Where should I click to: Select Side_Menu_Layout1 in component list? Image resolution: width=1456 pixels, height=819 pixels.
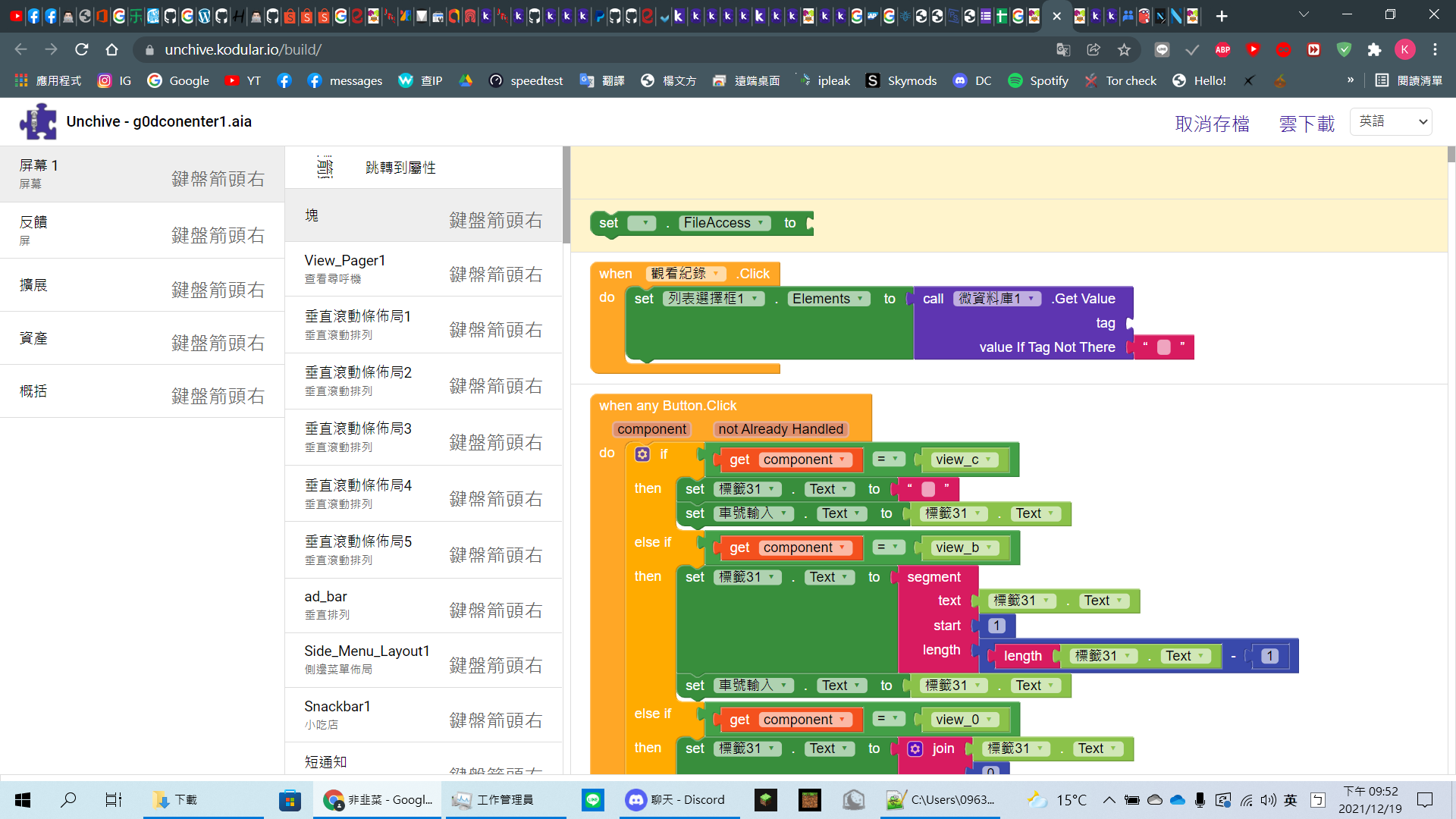[423, 660]
